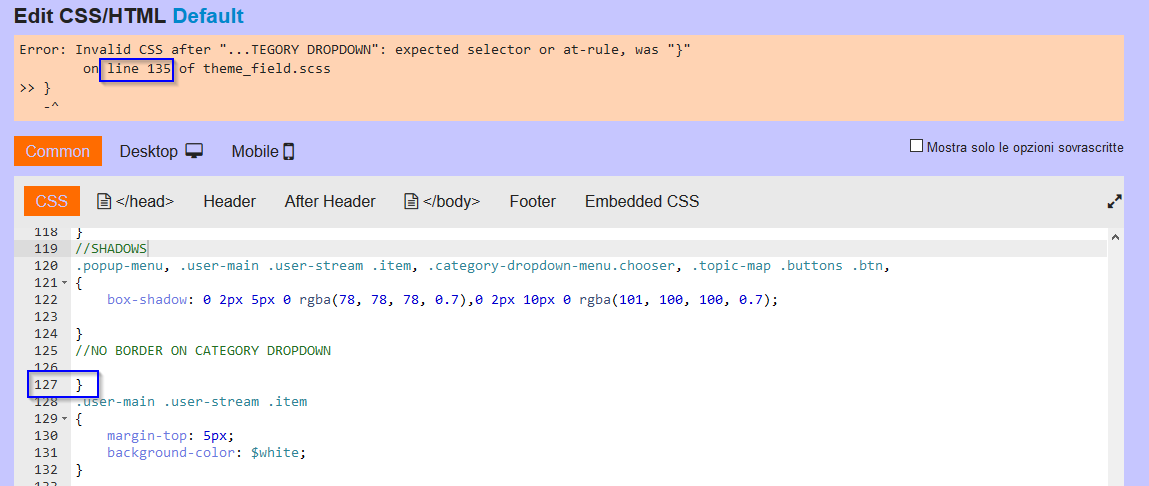This screenshot has height=486, width=1149.
Task: Click the closing brace on line 127
Action: pyautogui.click(x=79, y=385)
